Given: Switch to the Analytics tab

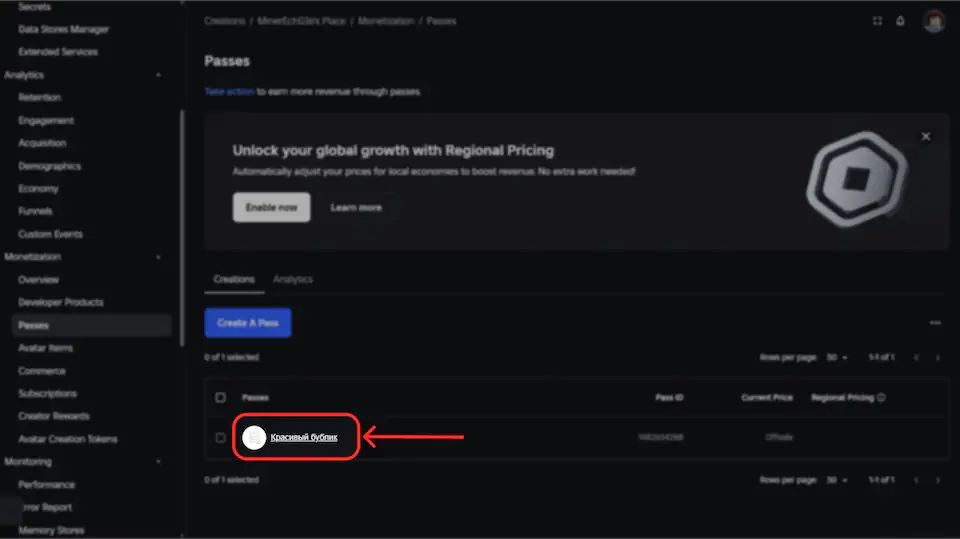Looking at the screenshot, I should coord(293,279).
